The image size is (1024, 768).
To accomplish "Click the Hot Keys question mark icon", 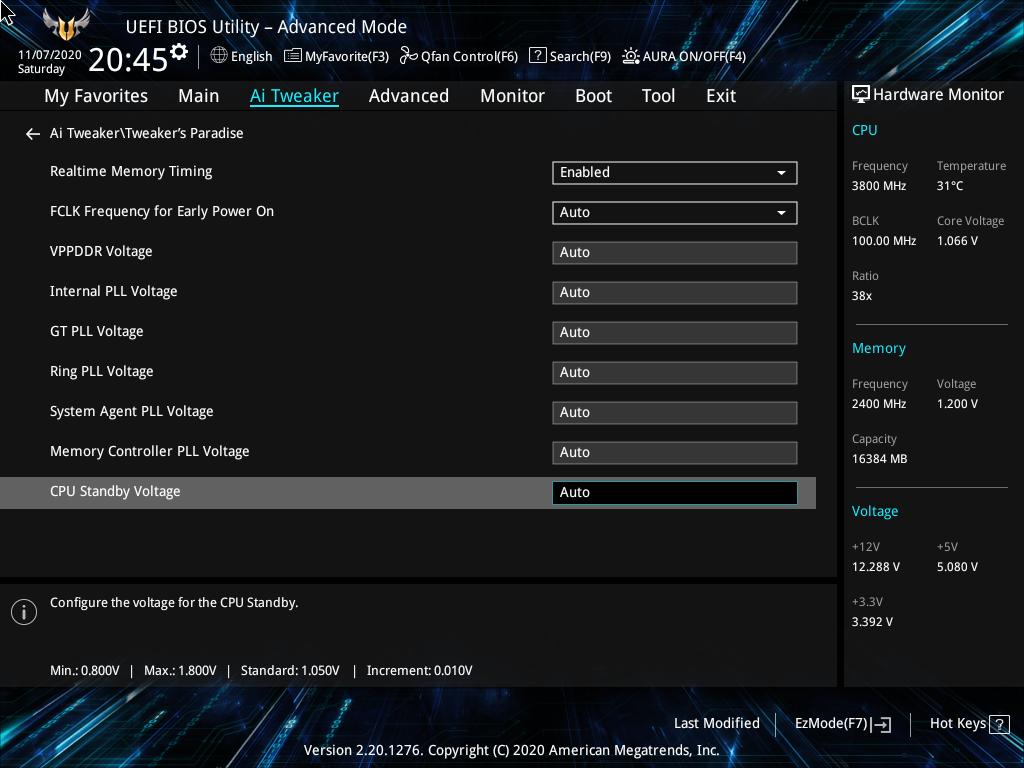I will click(x=999, y=724).
